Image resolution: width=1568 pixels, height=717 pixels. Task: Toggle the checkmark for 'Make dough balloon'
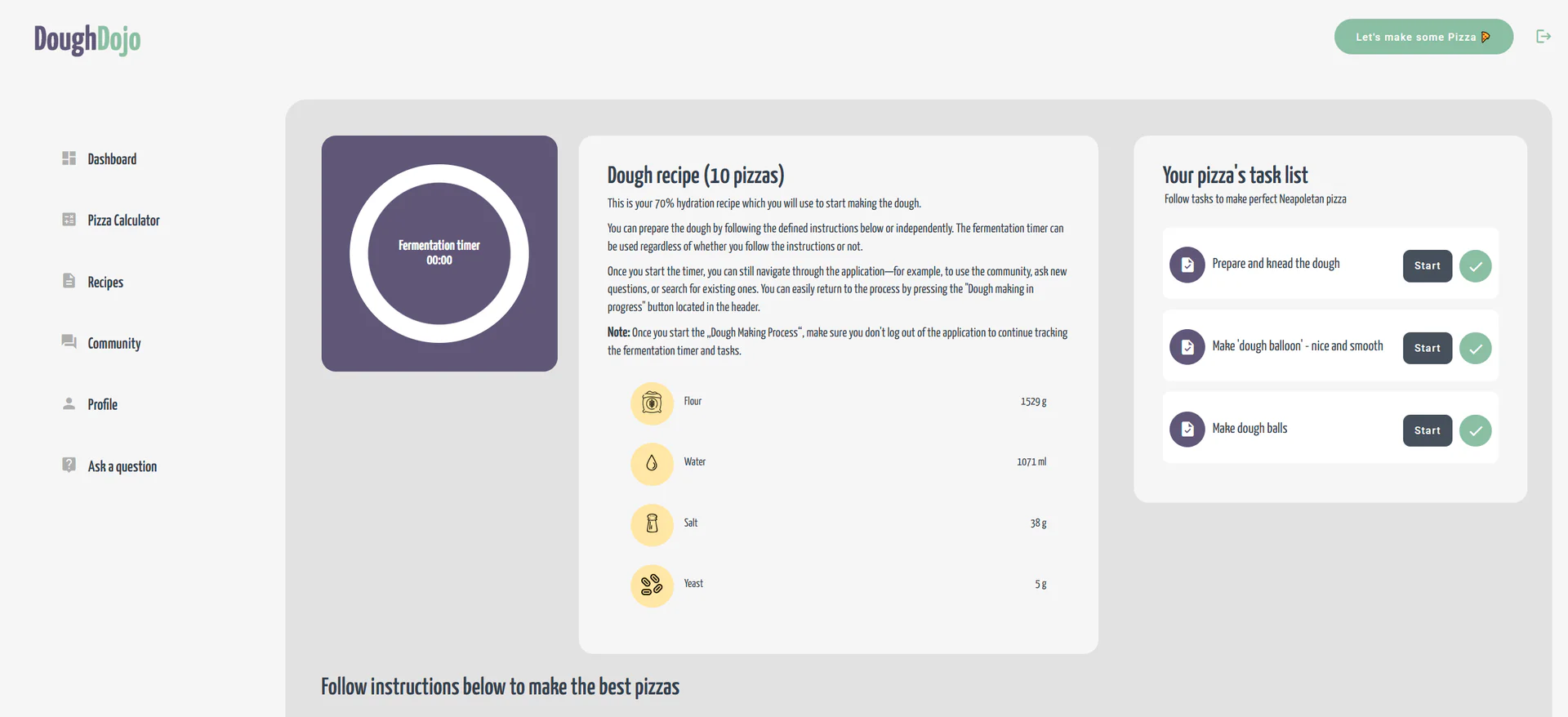(1475, 349)
